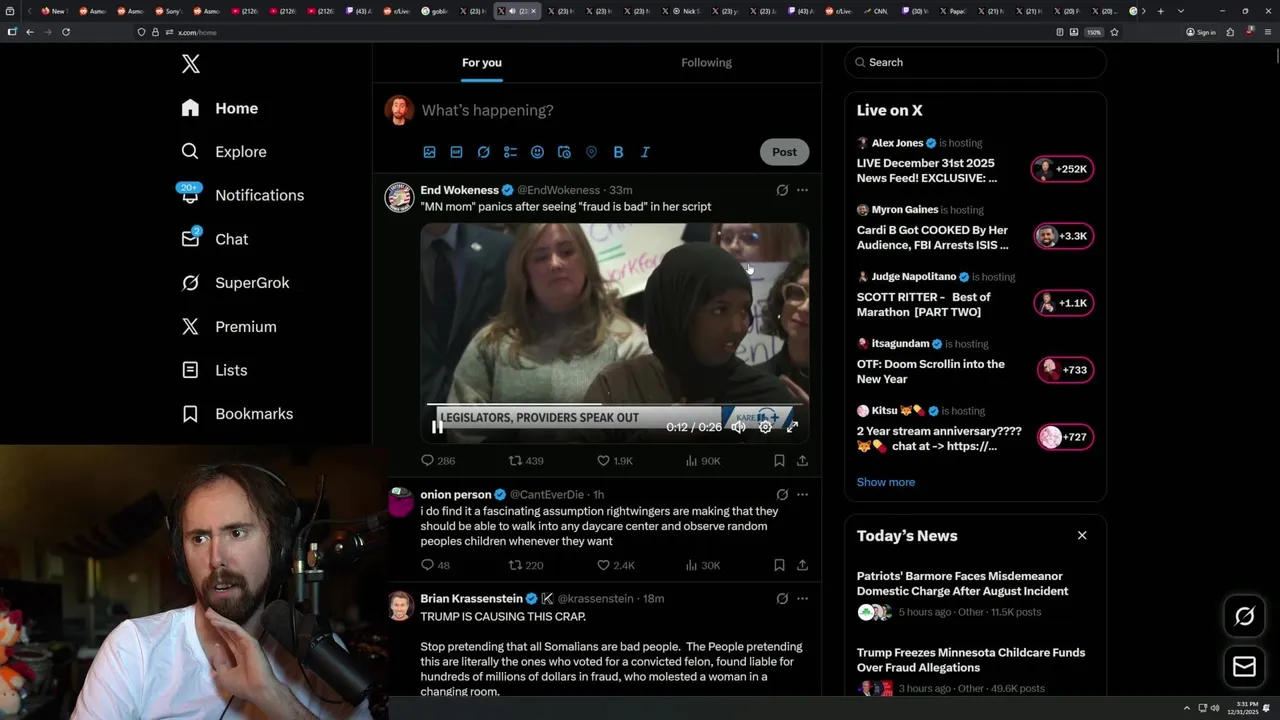
Task: Join Alex Jones live +252K
Action: click(1062, 169)
